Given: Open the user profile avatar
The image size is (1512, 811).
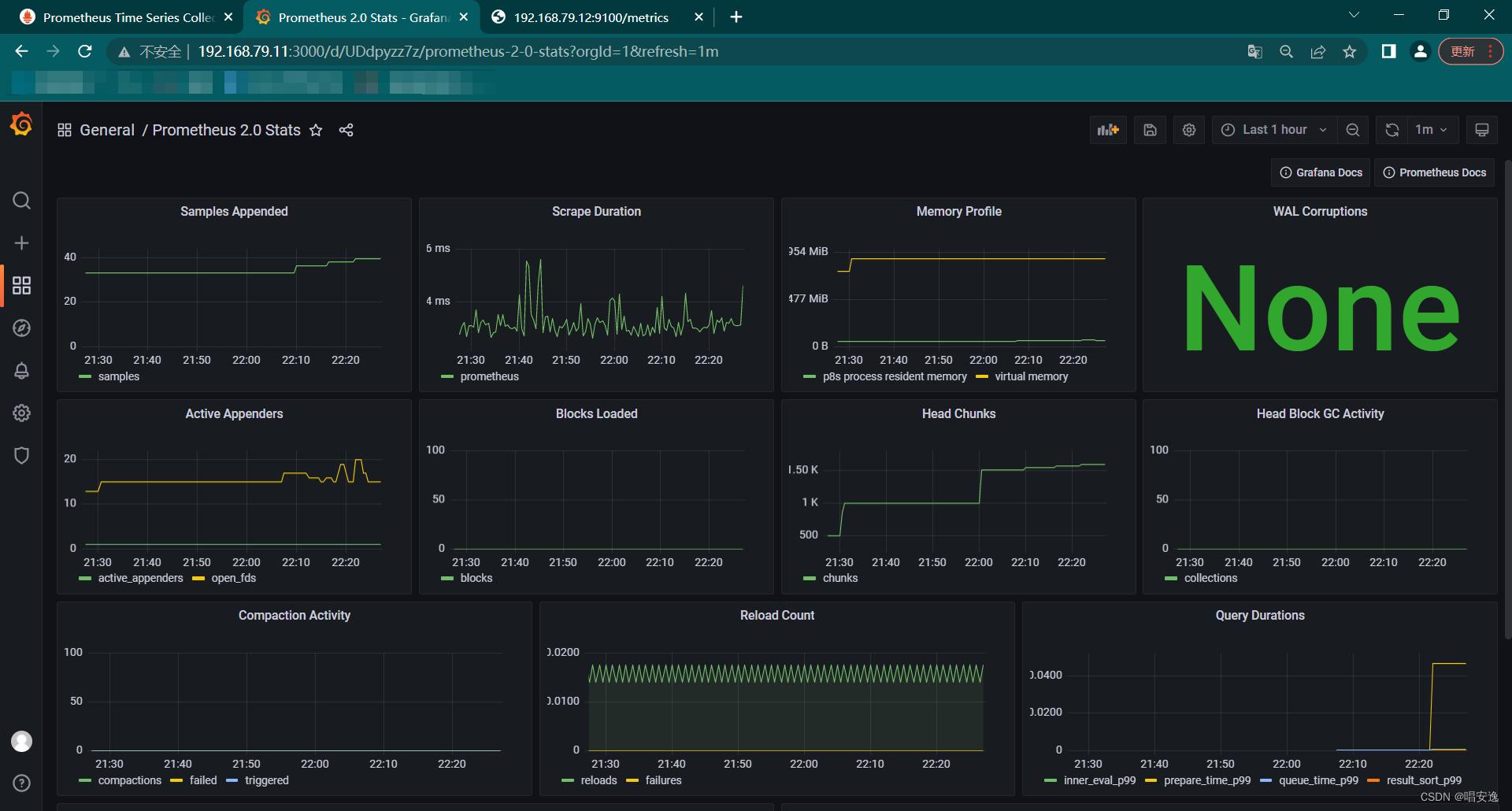Looking at the screenshot, I should click(x=21, y=741).
